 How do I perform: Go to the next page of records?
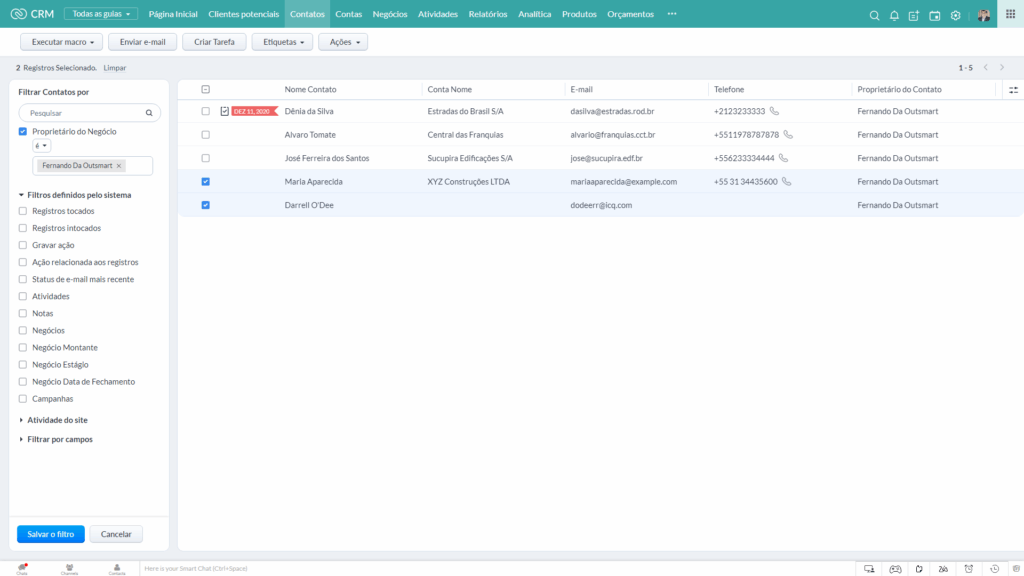pyautogui.click(x=1002, y=67)
